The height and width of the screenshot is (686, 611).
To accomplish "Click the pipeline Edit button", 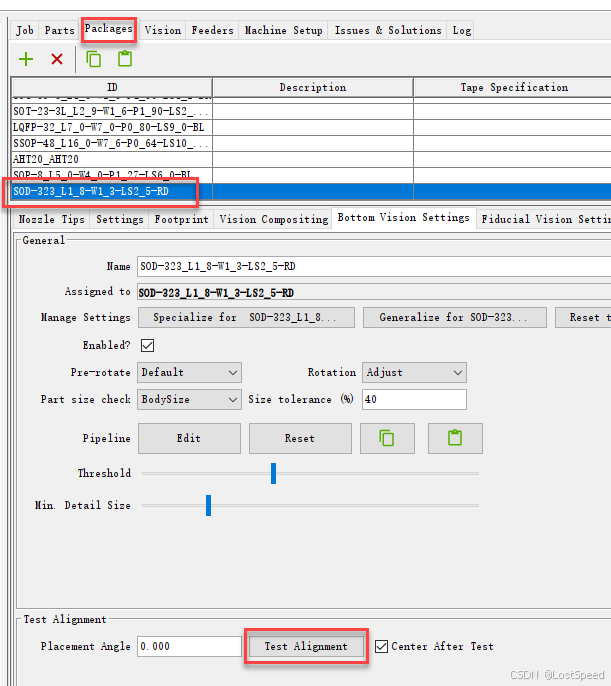I will [189, 438].
